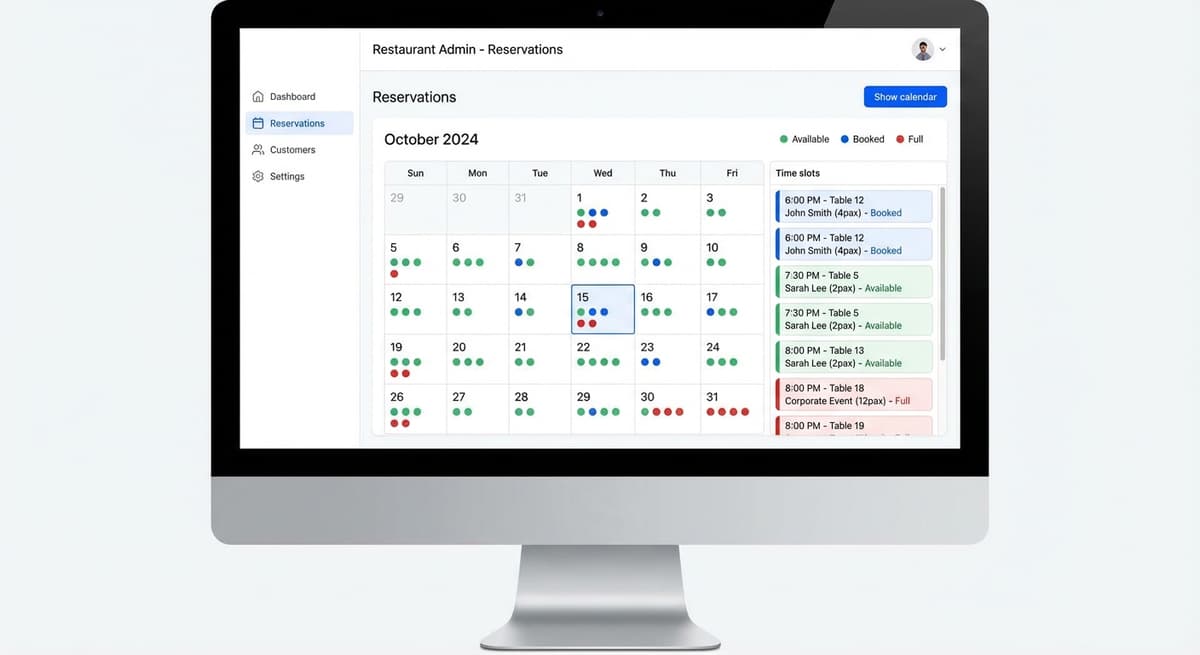Click the Wed column header
This screenshot has width=1200, height=655.
click(602, 173)
